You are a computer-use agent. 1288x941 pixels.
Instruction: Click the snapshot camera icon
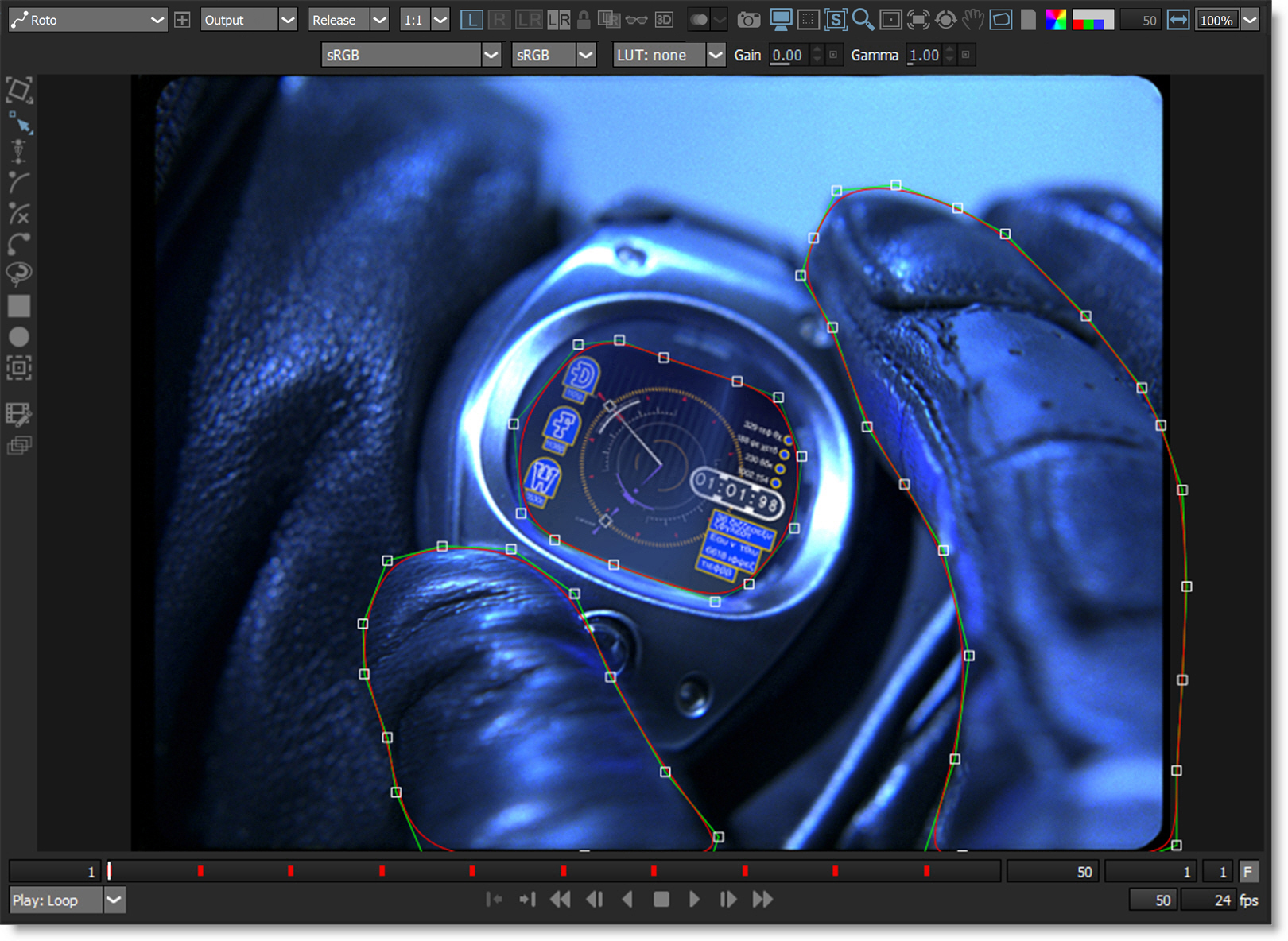point(747,20)
